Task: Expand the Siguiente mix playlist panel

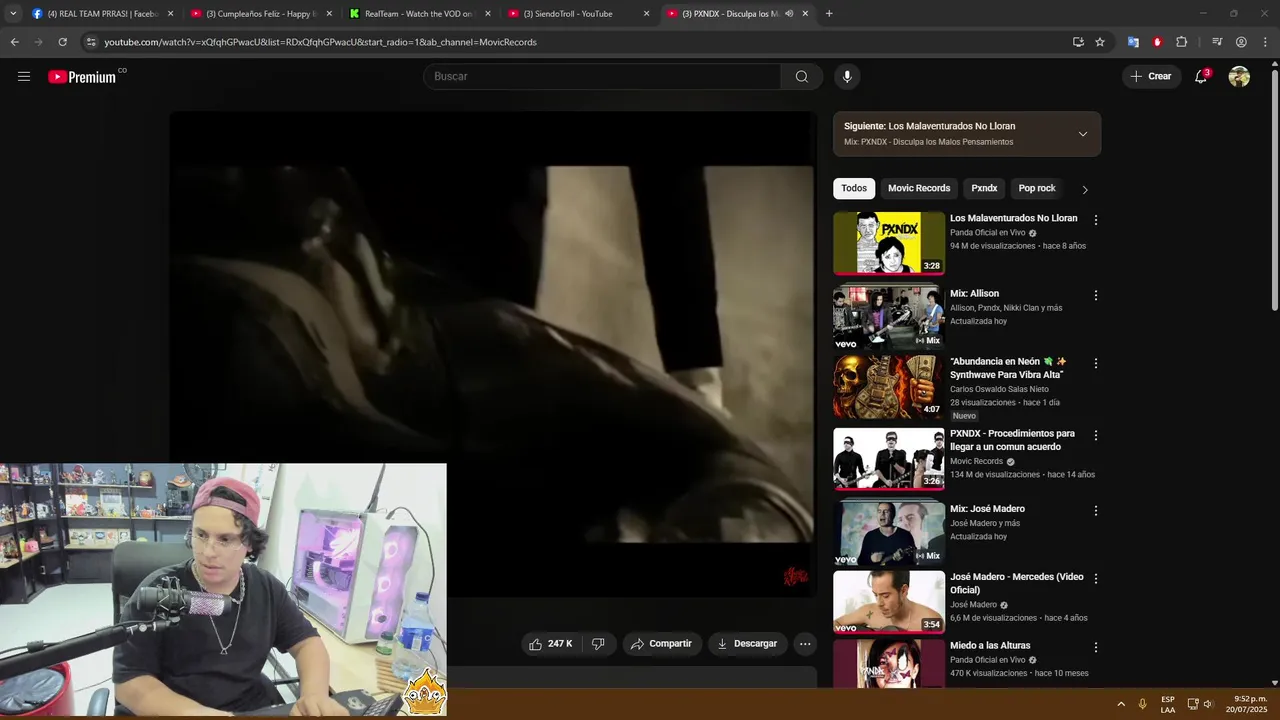Action: tap(1082, 134)
